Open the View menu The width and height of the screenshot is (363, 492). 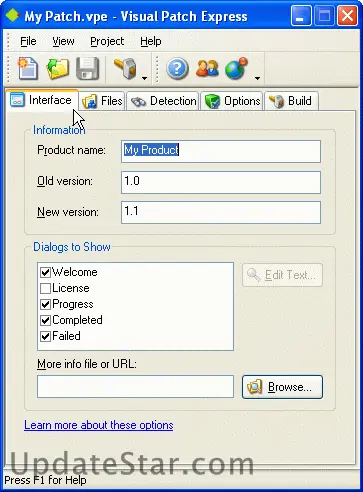63,41
